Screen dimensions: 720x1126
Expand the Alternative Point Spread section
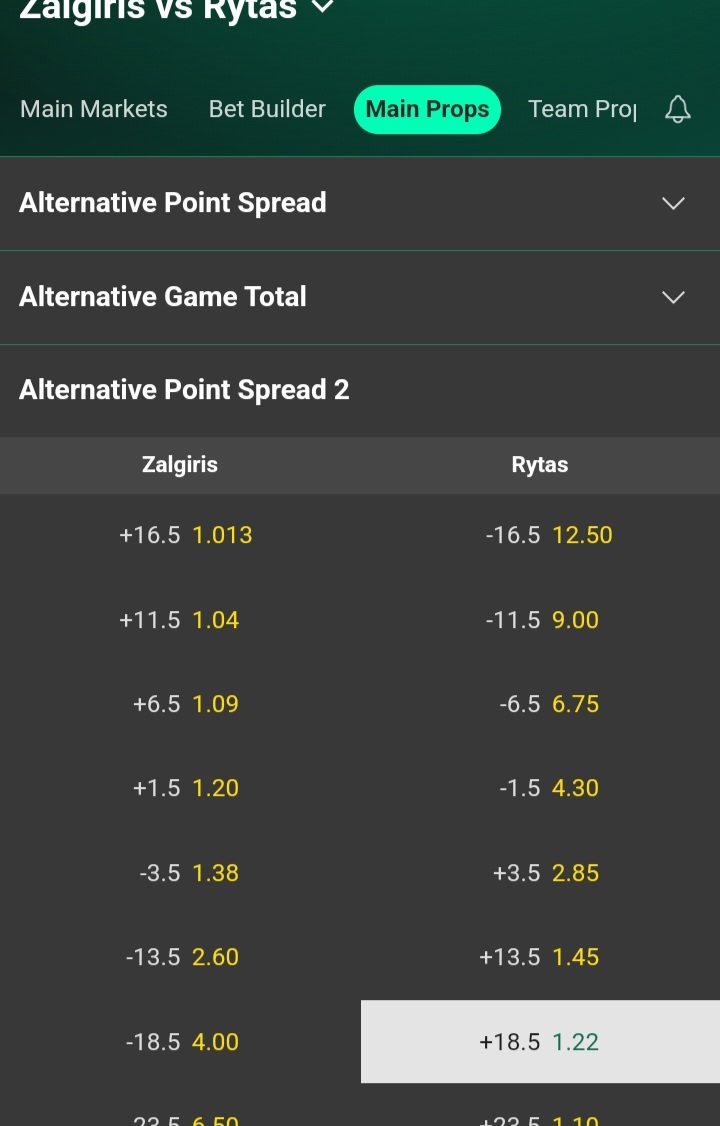673,203
